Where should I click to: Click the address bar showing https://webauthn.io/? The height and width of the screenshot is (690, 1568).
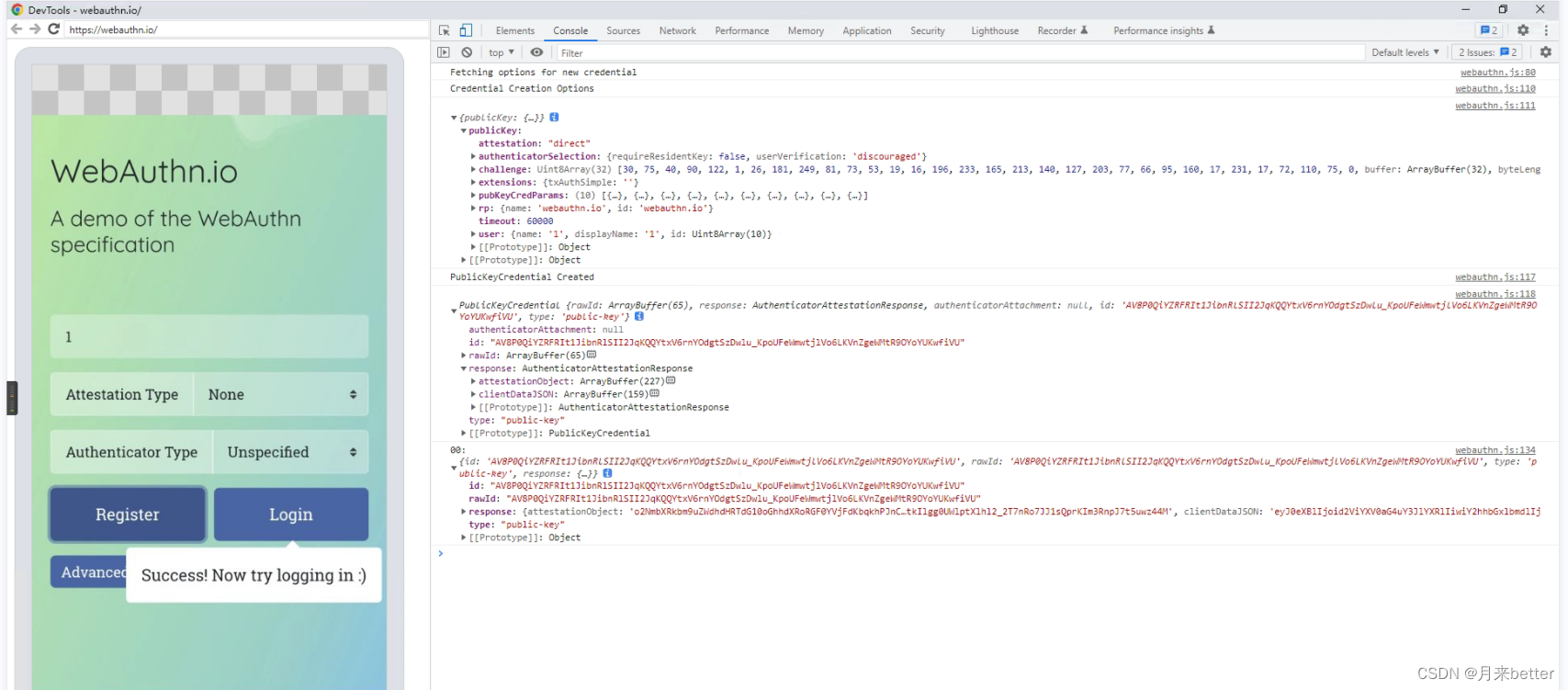pos(245,29)
